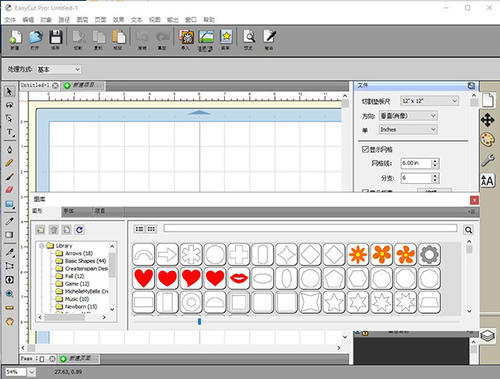500x379 pixels.
Task: Select the Hand pan tool
Action: [x=9, y=322]
